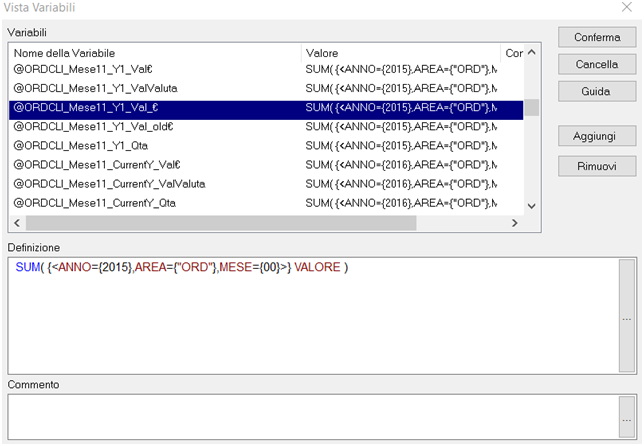
Task: Click Rimuovi to remove variable
Action: 597,166
